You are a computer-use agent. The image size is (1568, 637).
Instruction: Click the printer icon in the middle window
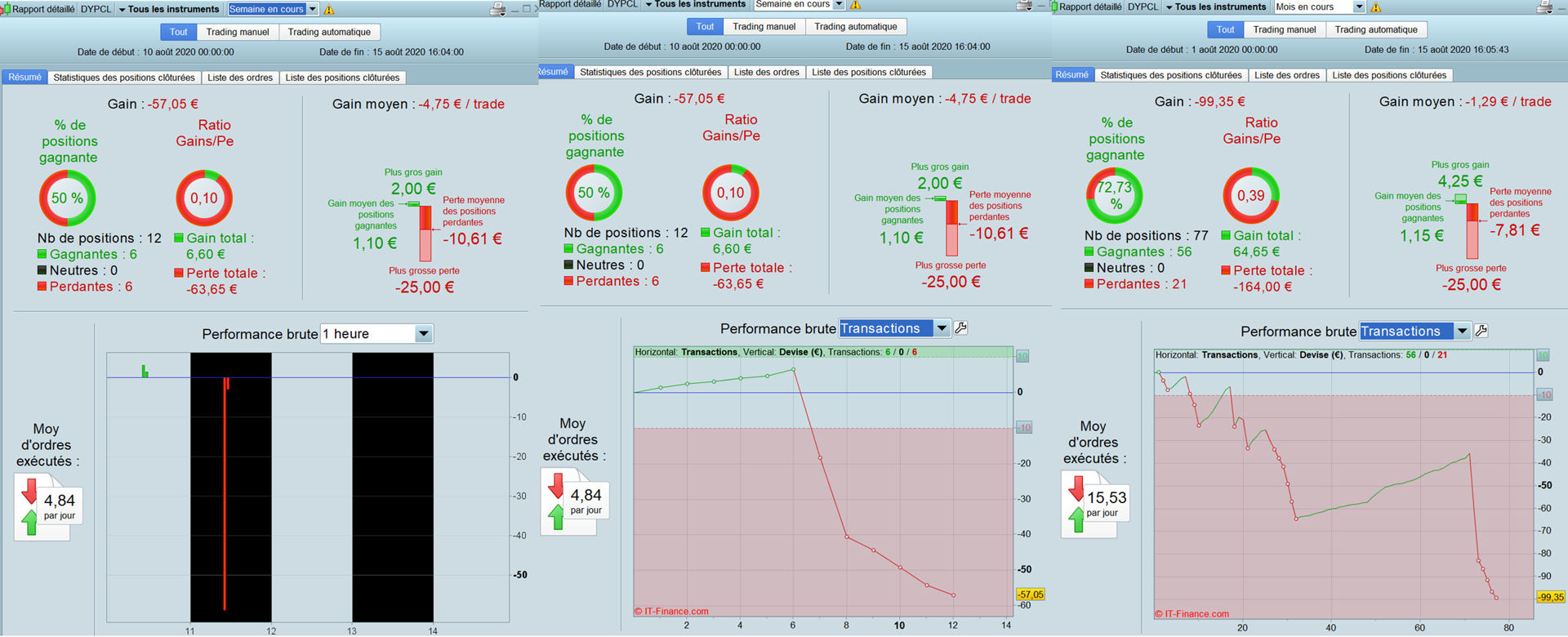pyautogui.click(x=1024, y=5)
